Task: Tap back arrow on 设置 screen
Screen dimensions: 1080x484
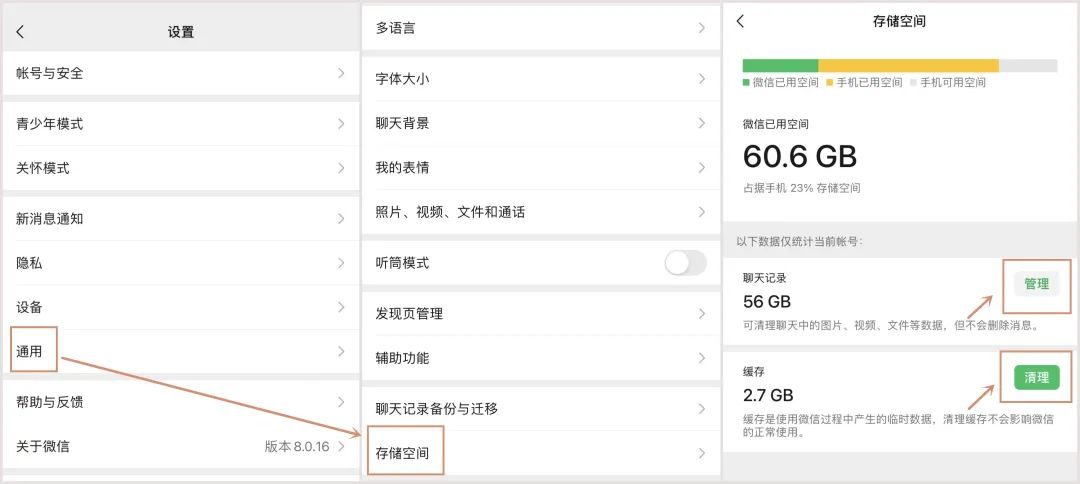Action: point(20,32)
